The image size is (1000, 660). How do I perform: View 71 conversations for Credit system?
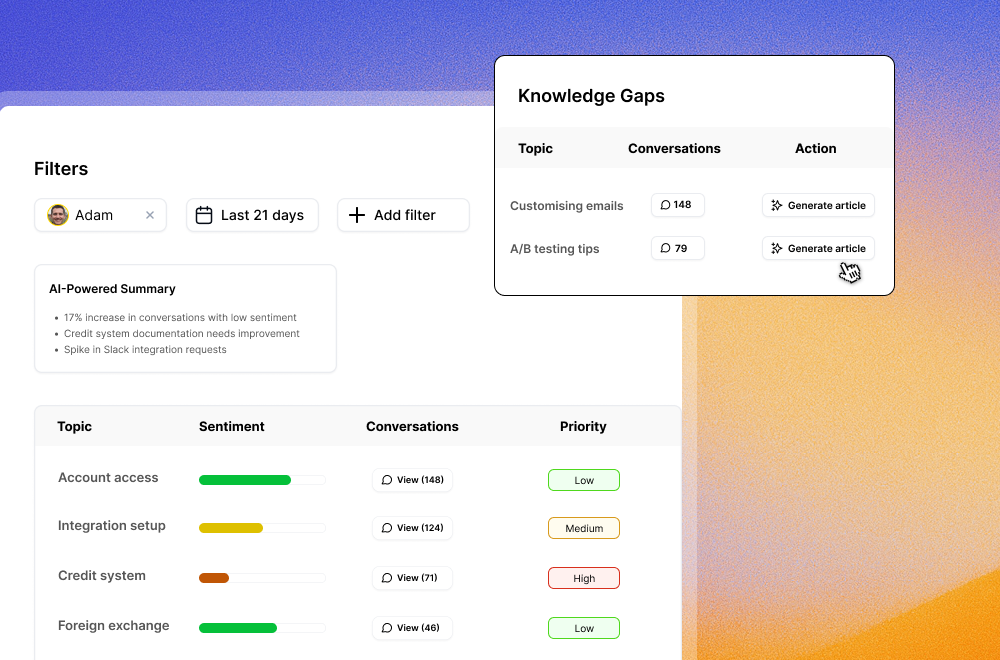click(x=412, y=578)
